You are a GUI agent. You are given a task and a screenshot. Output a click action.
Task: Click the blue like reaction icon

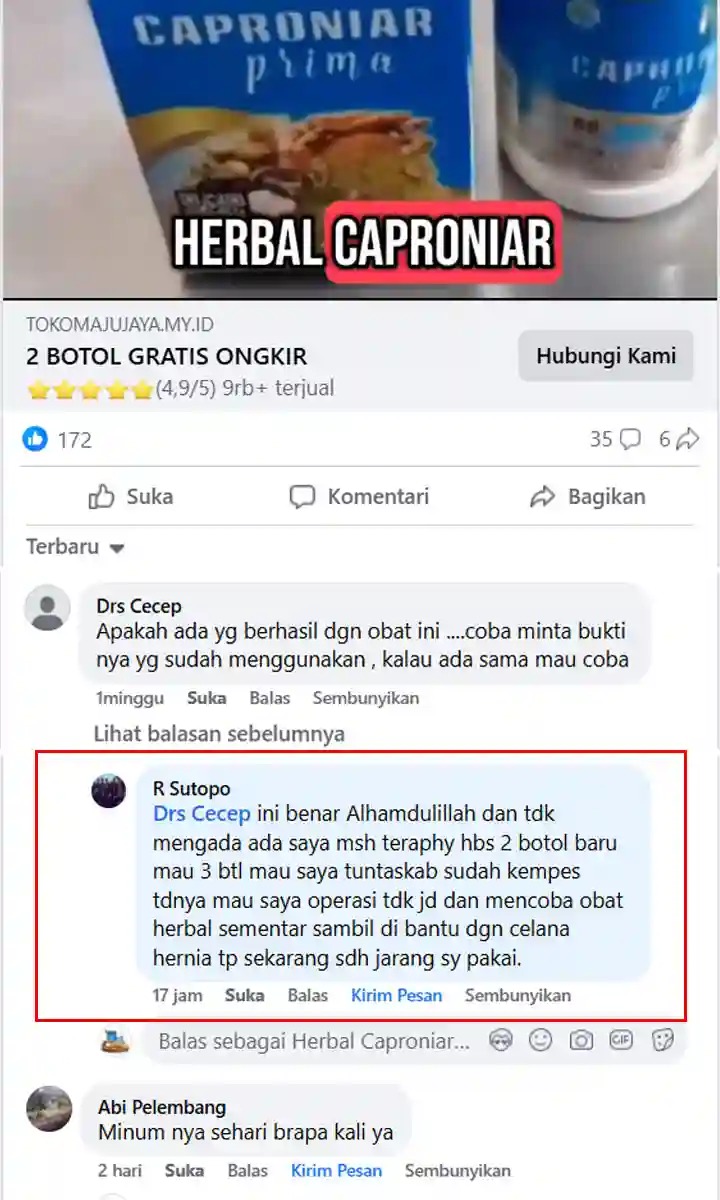point(35,439)
